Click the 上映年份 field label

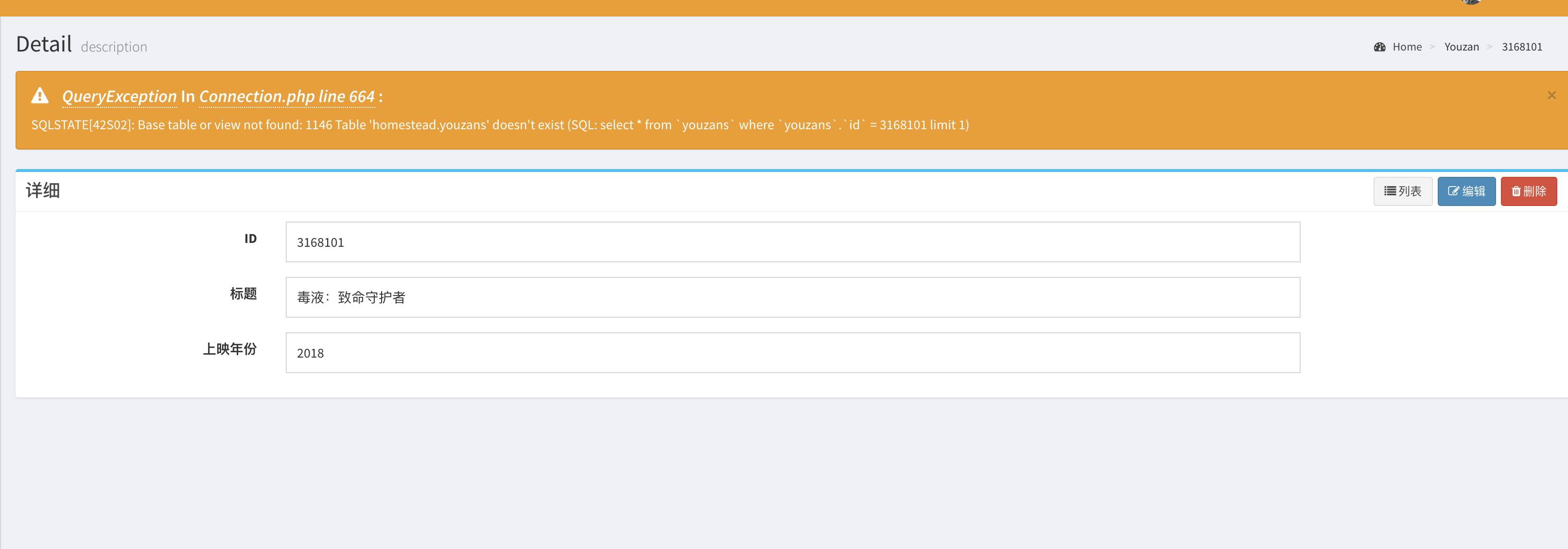point(229,349)
